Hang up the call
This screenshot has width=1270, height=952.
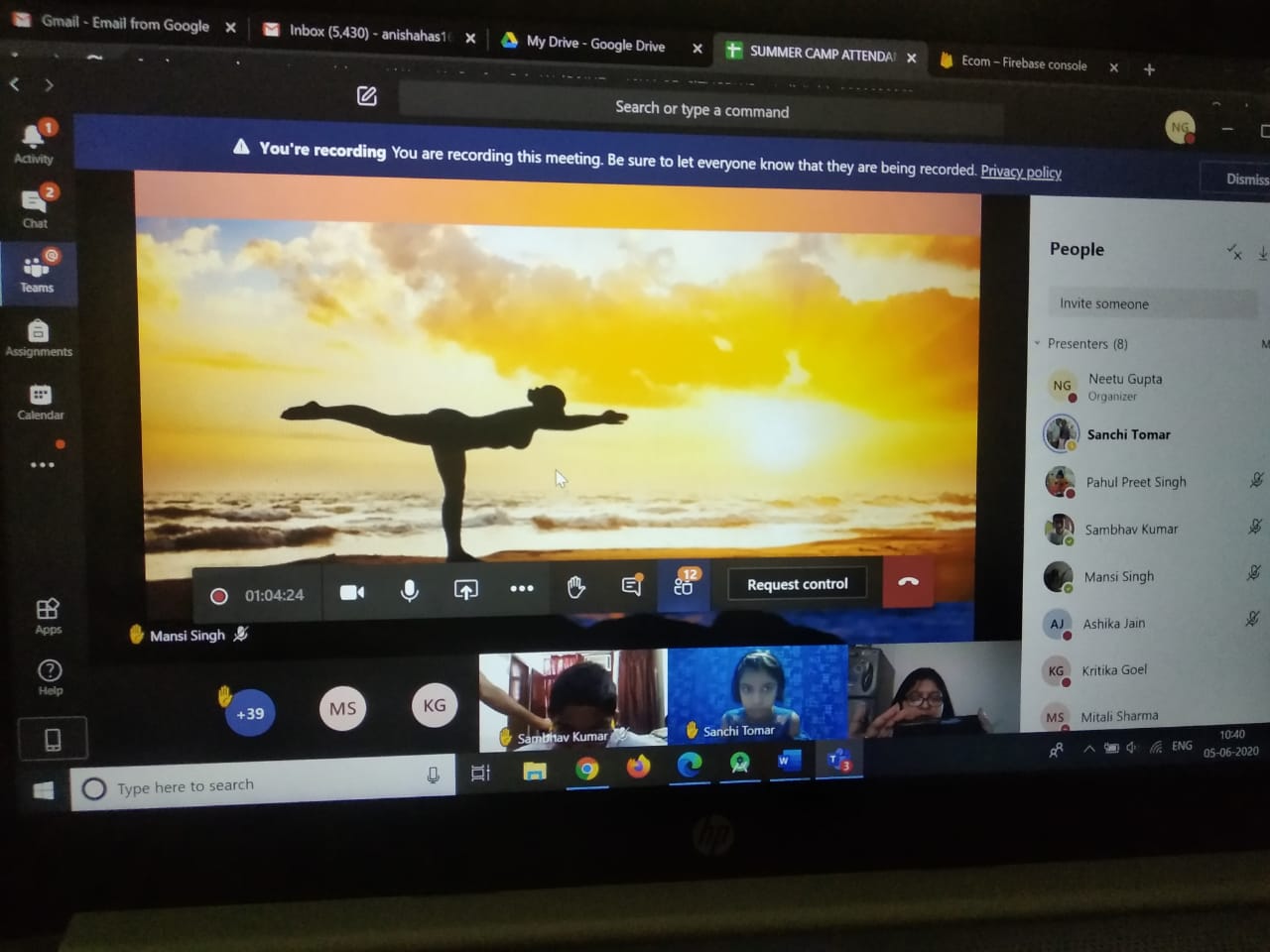[x=907, y=582]
